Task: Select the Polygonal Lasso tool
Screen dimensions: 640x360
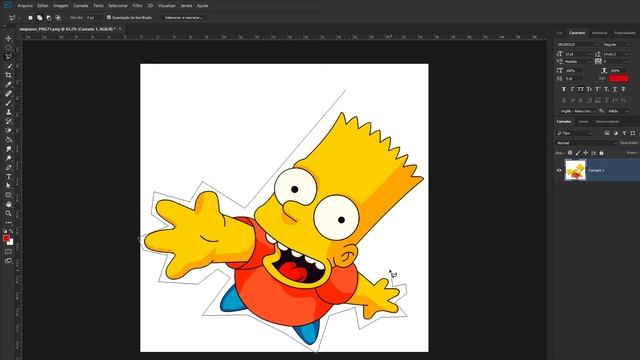Action: 8,57
